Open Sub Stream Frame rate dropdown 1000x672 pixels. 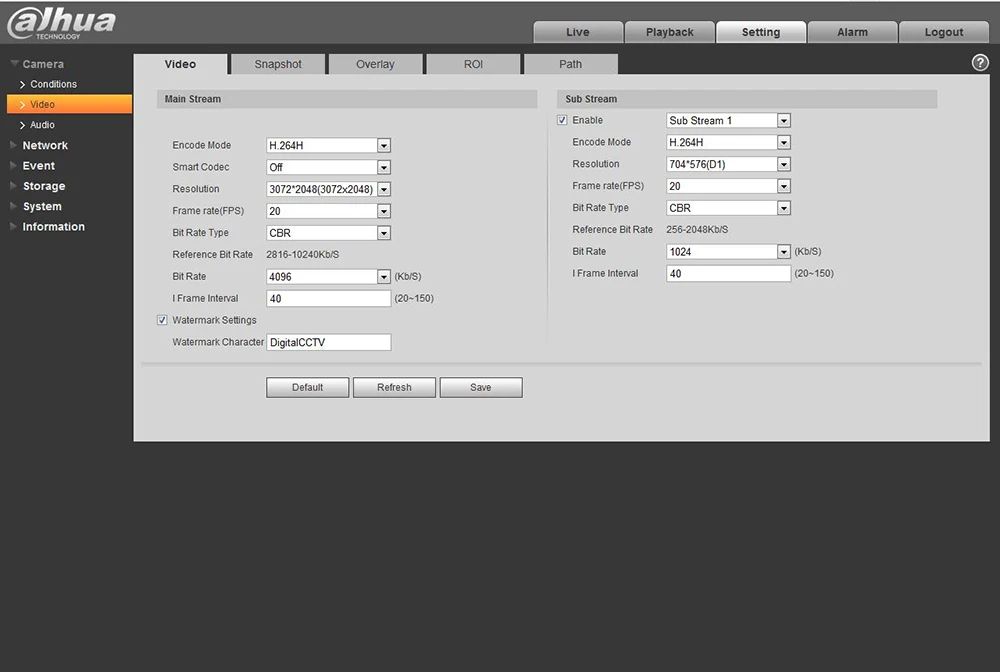tap(728, 186)
